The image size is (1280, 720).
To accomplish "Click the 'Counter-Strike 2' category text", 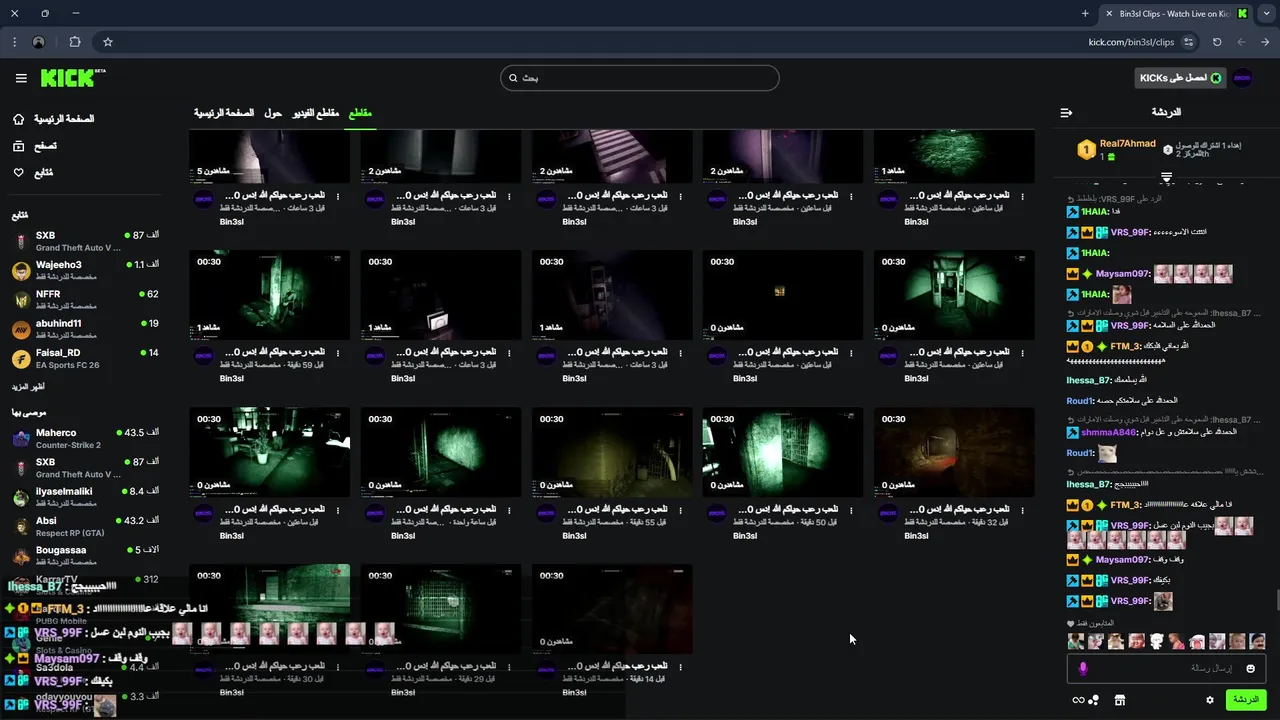I will (68, 445).
